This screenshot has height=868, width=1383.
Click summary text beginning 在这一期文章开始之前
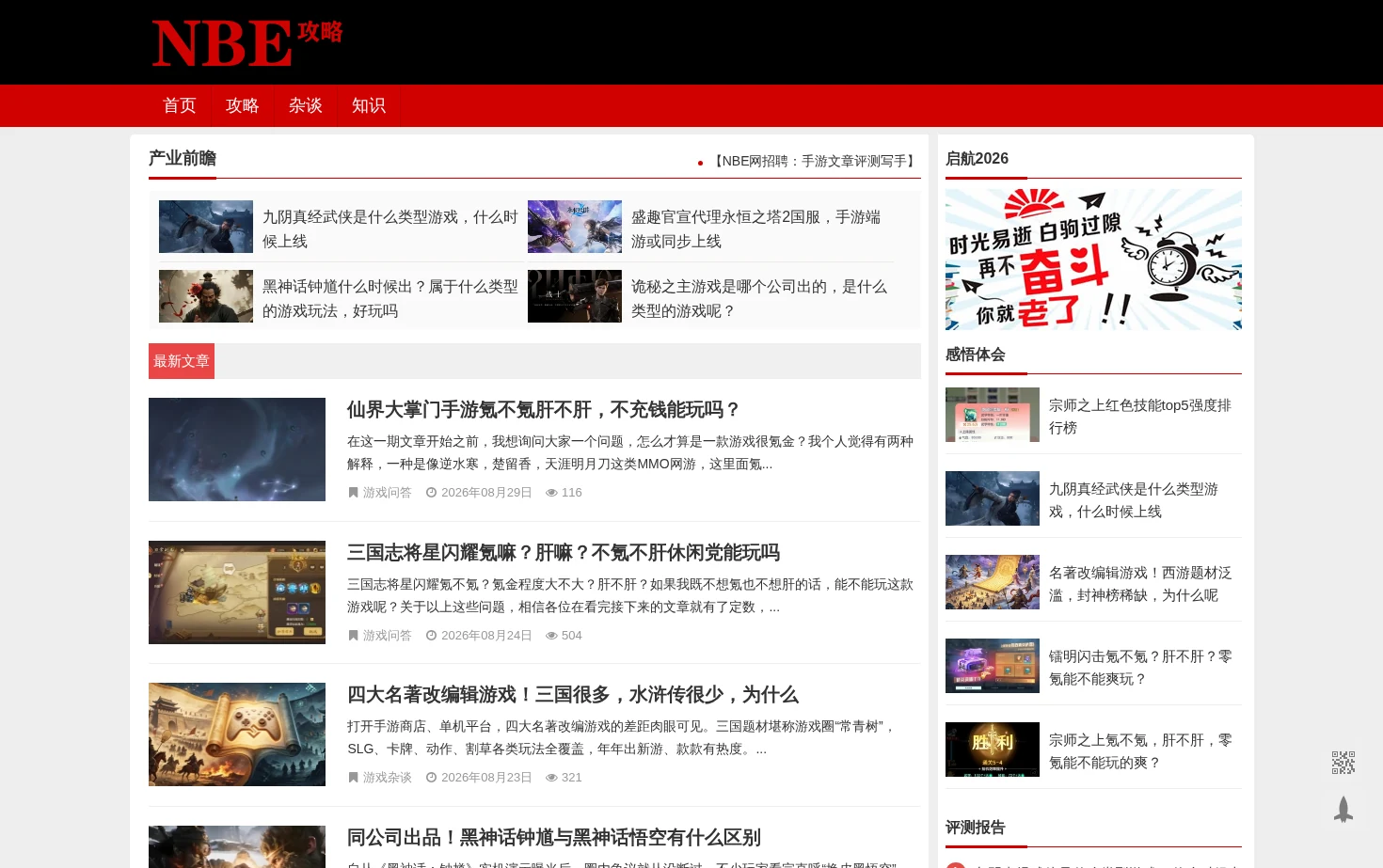coord(630,452)
